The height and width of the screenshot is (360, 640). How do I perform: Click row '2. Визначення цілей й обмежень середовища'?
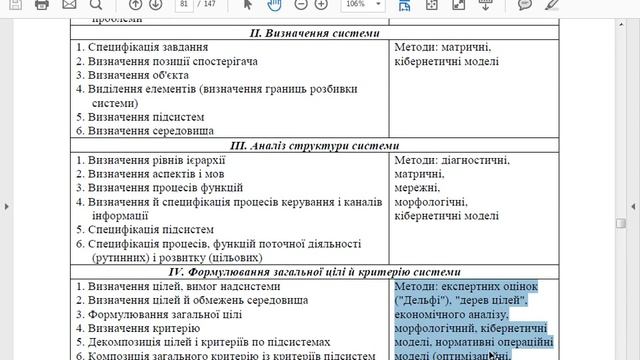coord(192,300)
